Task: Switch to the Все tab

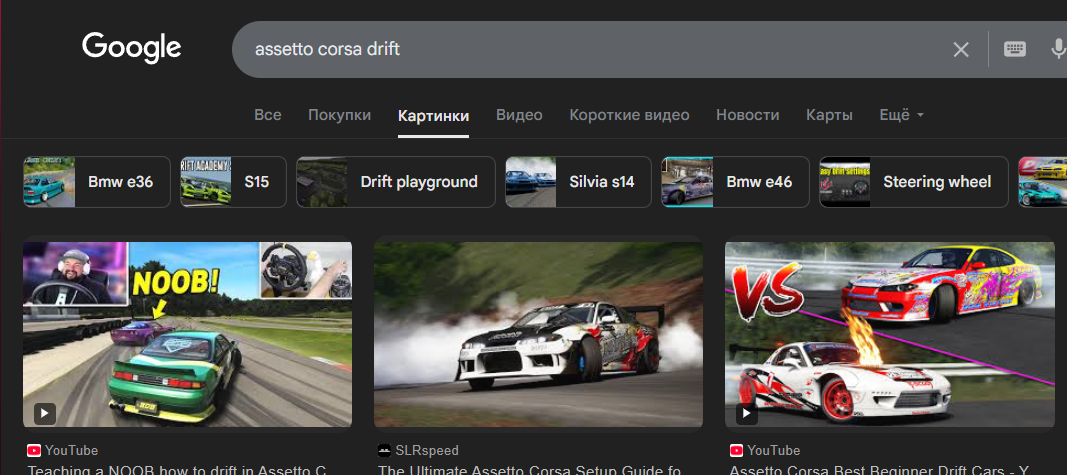Action: 267,115
